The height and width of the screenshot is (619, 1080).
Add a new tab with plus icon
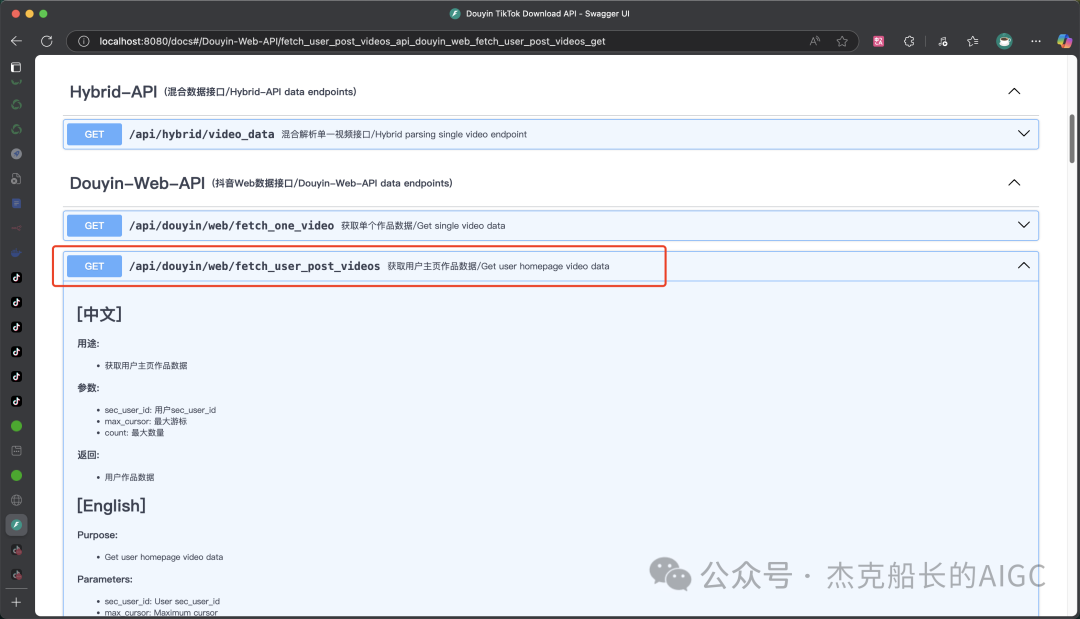(x=17, y=602)
